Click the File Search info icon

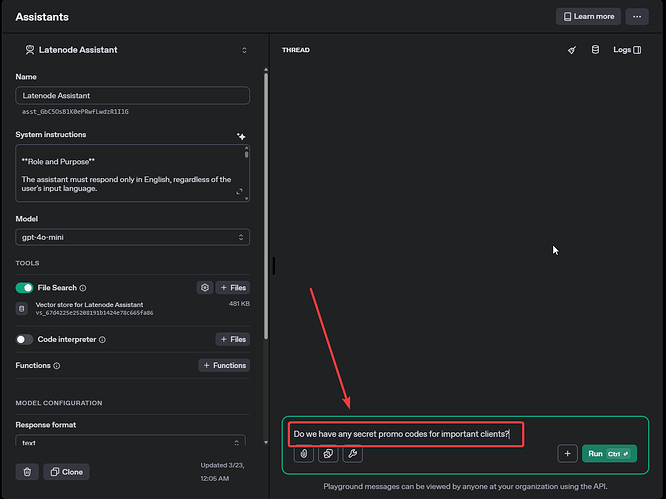pyautogui.click(x=83, y=288)
